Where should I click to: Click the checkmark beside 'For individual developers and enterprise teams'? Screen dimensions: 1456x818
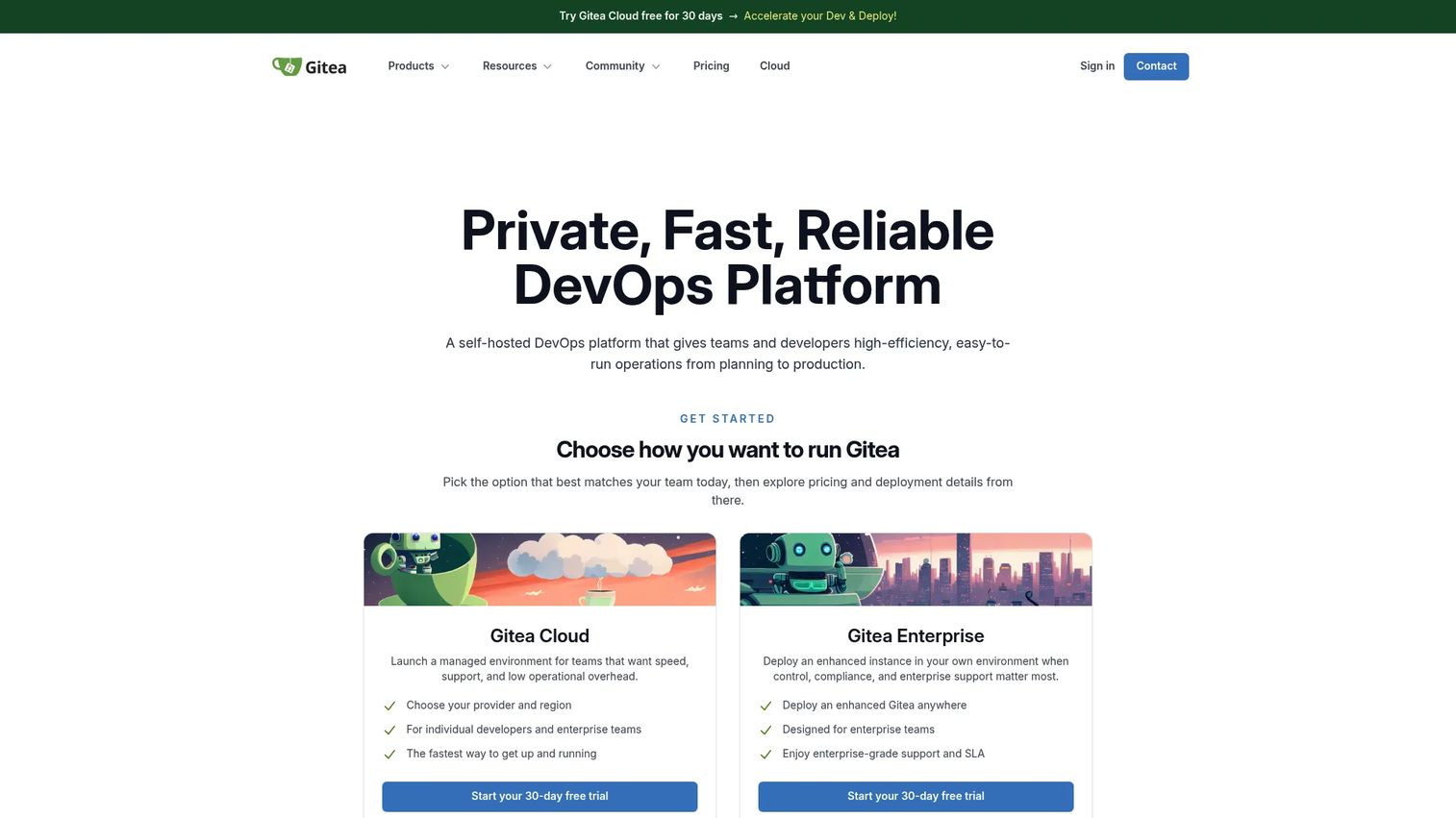click(389, 731)
